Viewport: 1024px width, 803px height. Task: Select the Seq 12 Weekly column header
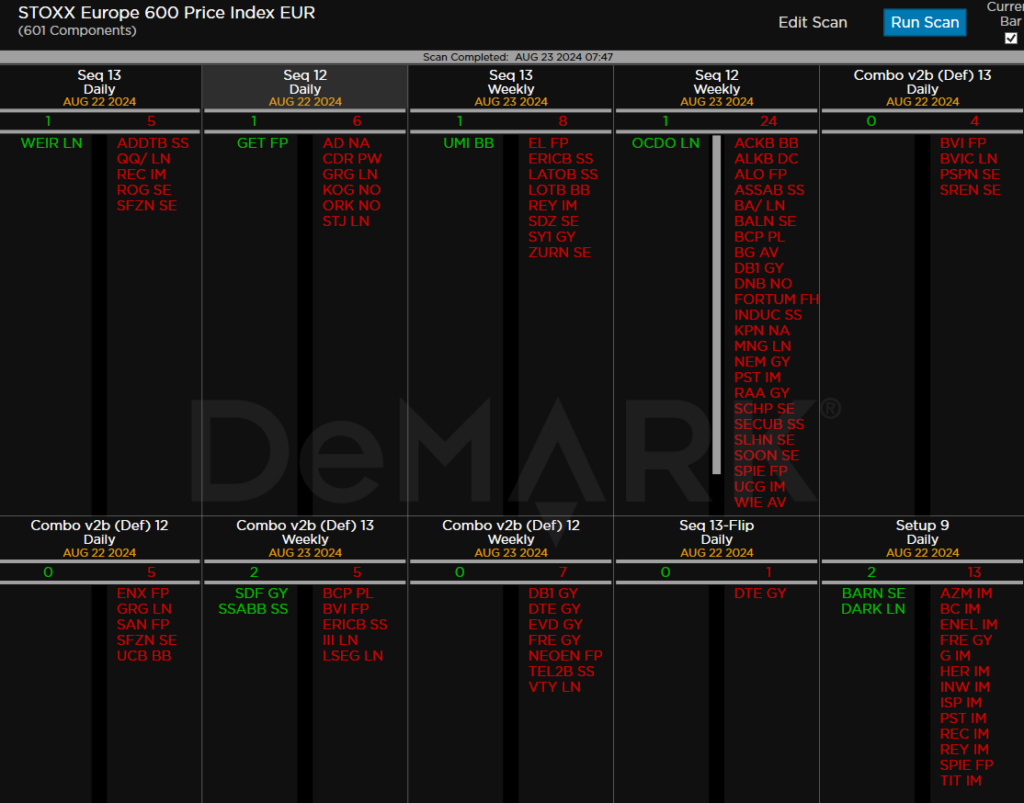click(x=716, y=88)
